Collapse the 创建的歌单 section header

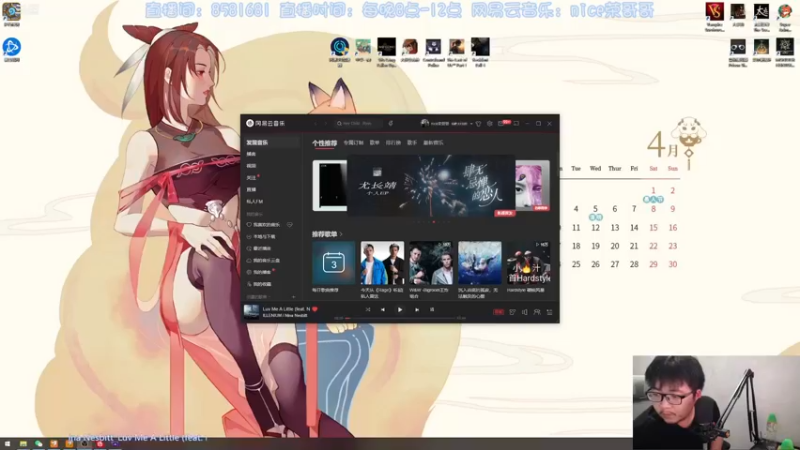click(258, 296)
